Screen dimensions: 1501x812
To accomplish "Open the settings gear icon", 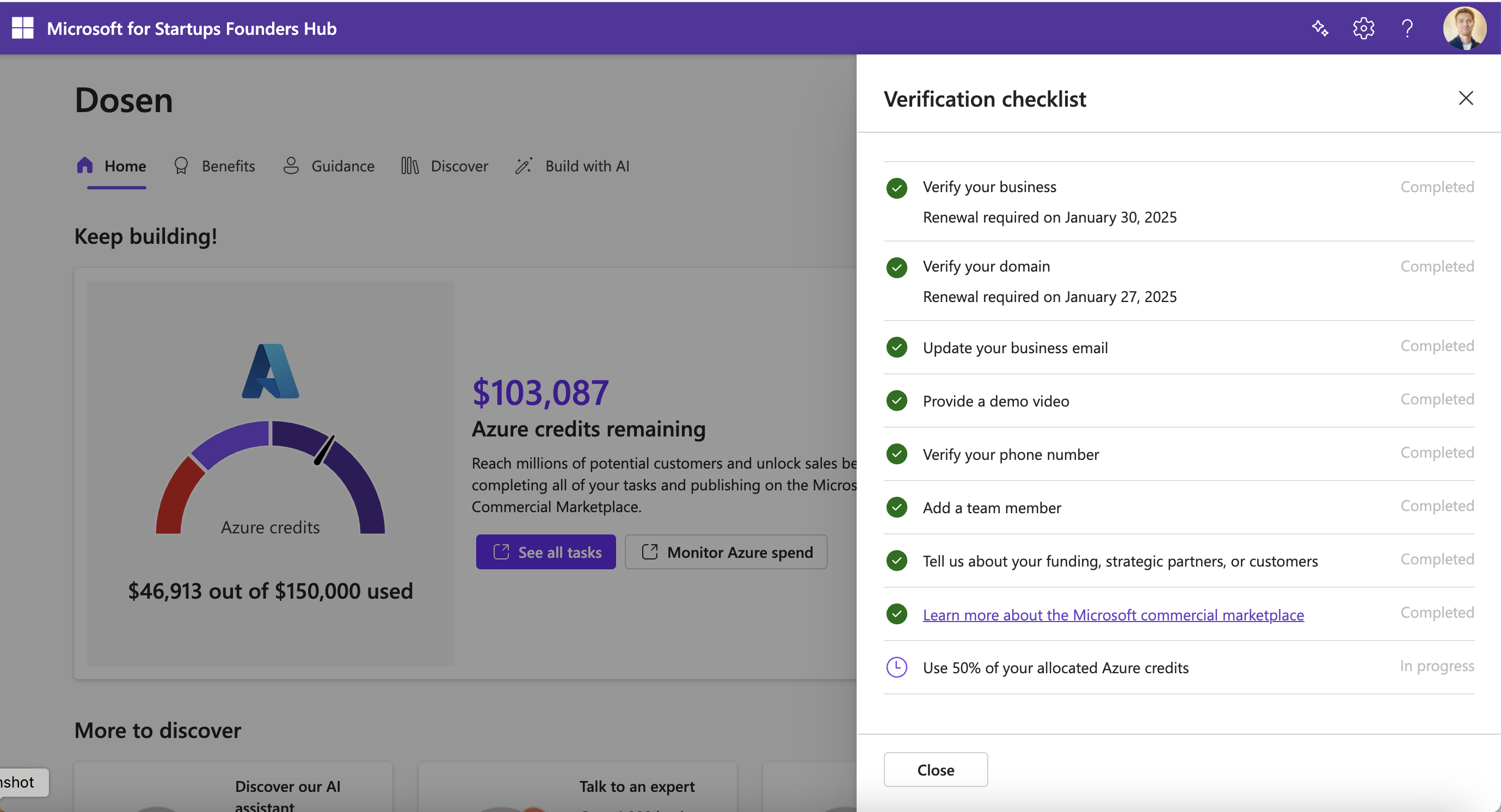I will coord(1363,28).
